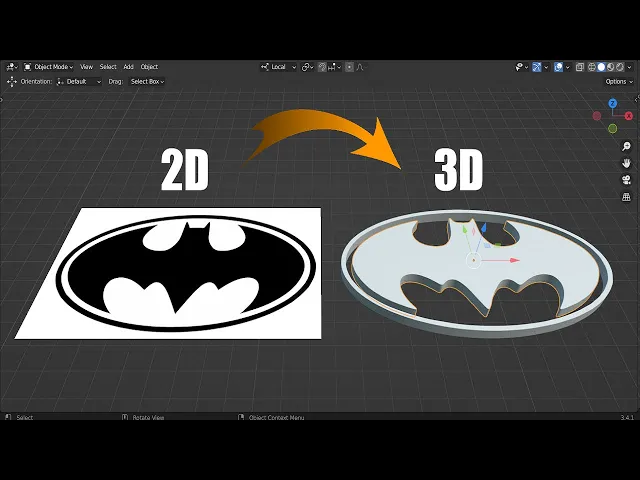This screenshot has width=640, height=480.
Task: Open the Object menu
Action: 149,67
